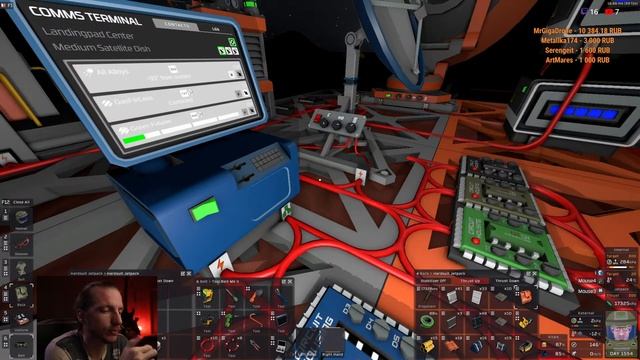The image size is (640, 360).
Task: Select hotbar slot 1 helmet item
Action: tap(21, 218)
